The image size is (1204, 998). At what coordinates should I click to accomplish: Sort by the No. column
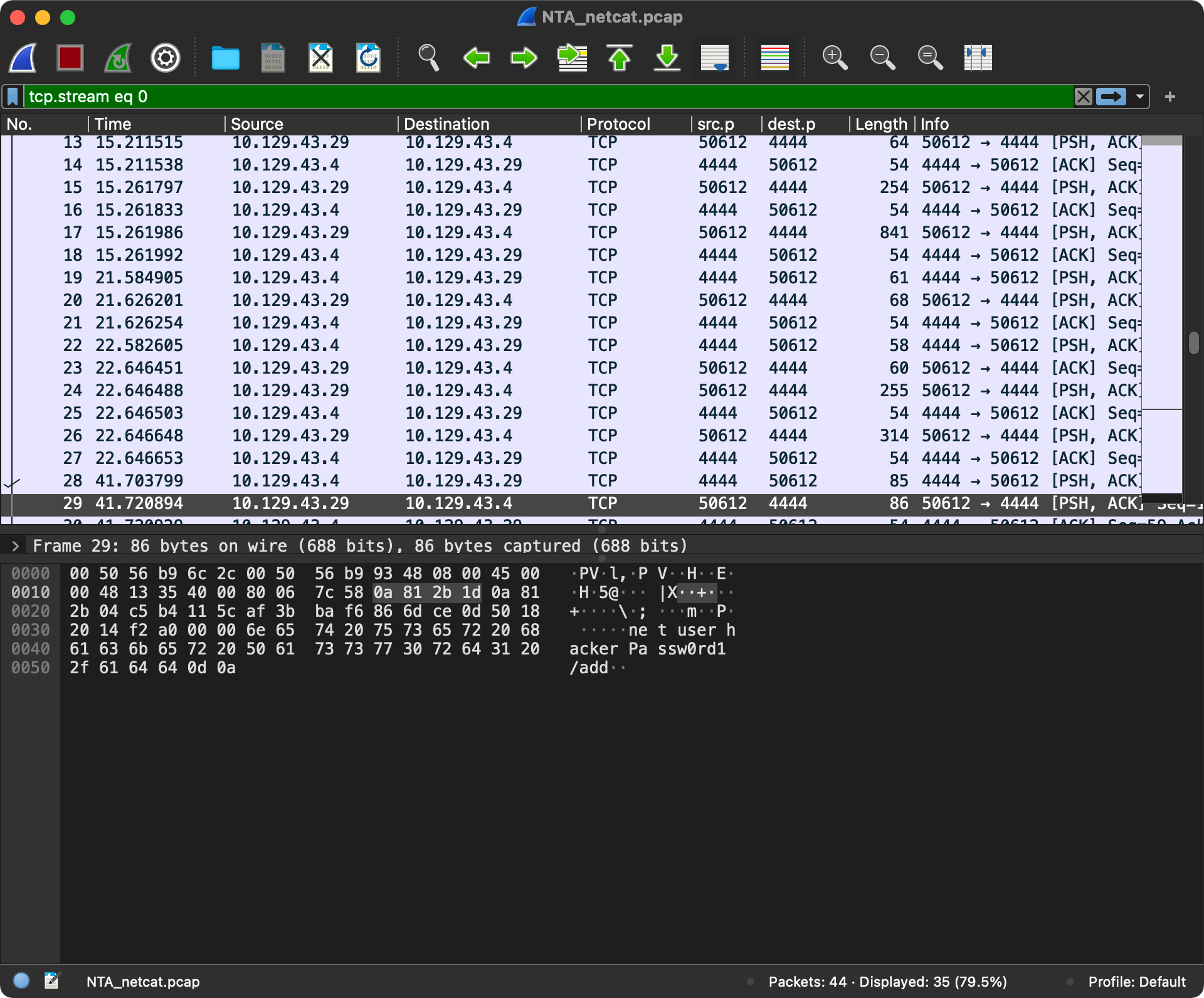tap(44, 124)
